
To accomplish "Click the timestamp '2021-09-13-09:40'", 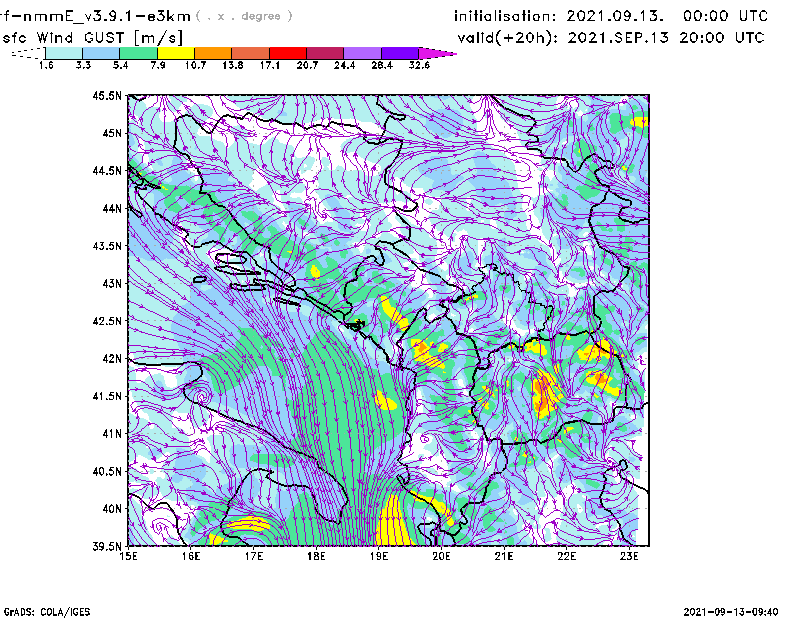I will point(731,612).
